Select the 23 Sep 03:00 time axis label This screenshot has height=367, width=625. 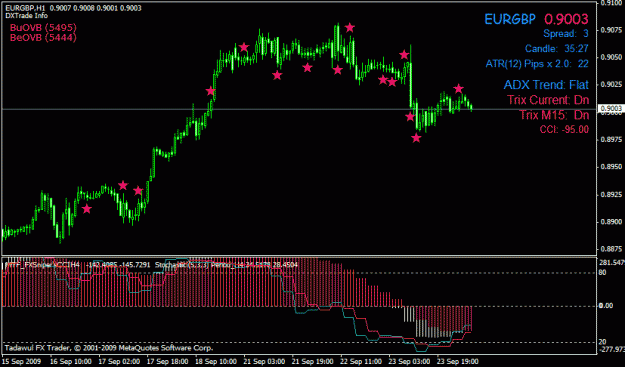[x=409, y=361]
